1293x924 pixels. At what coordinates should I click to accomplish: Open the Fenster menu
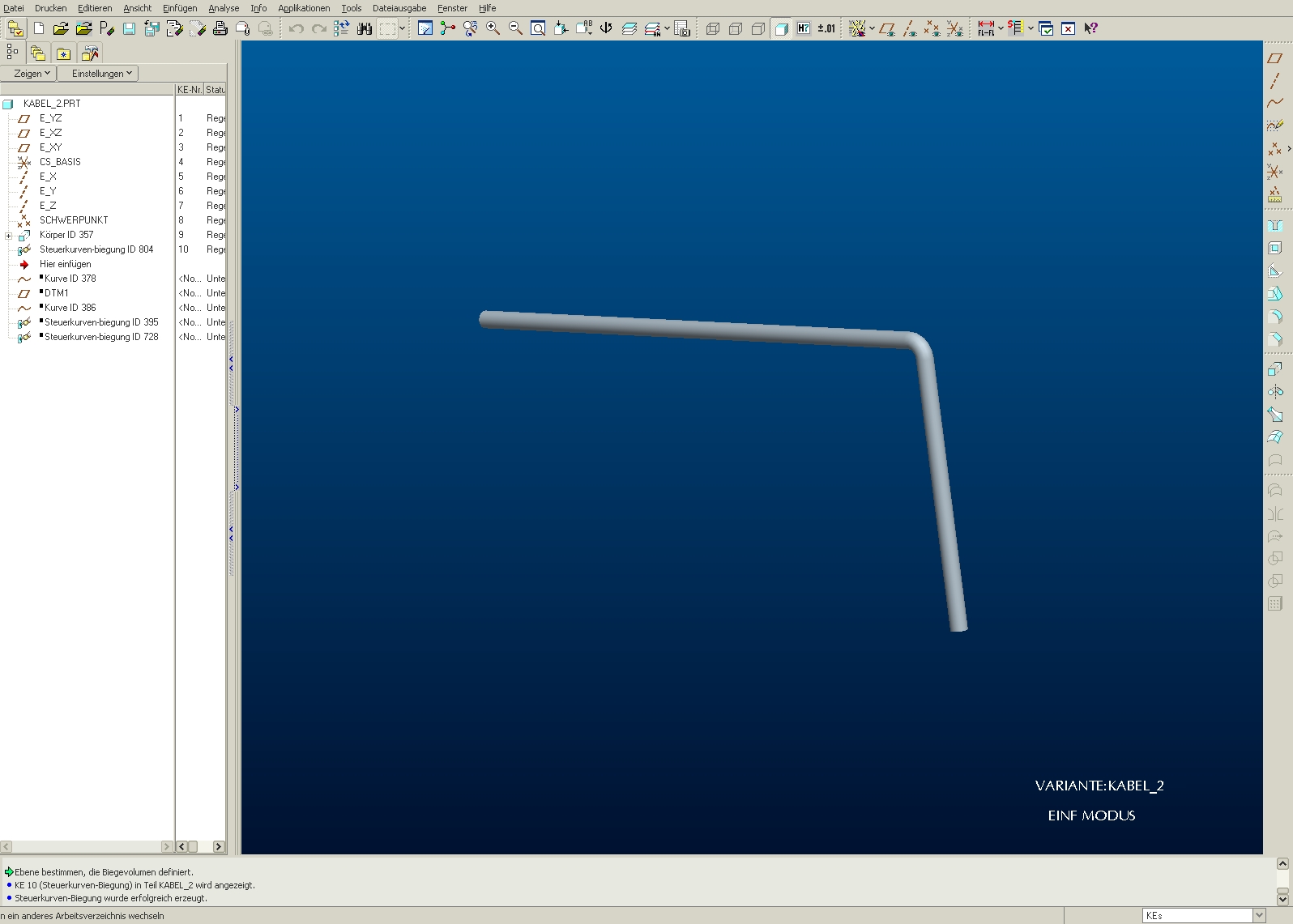tap(452, 8)
